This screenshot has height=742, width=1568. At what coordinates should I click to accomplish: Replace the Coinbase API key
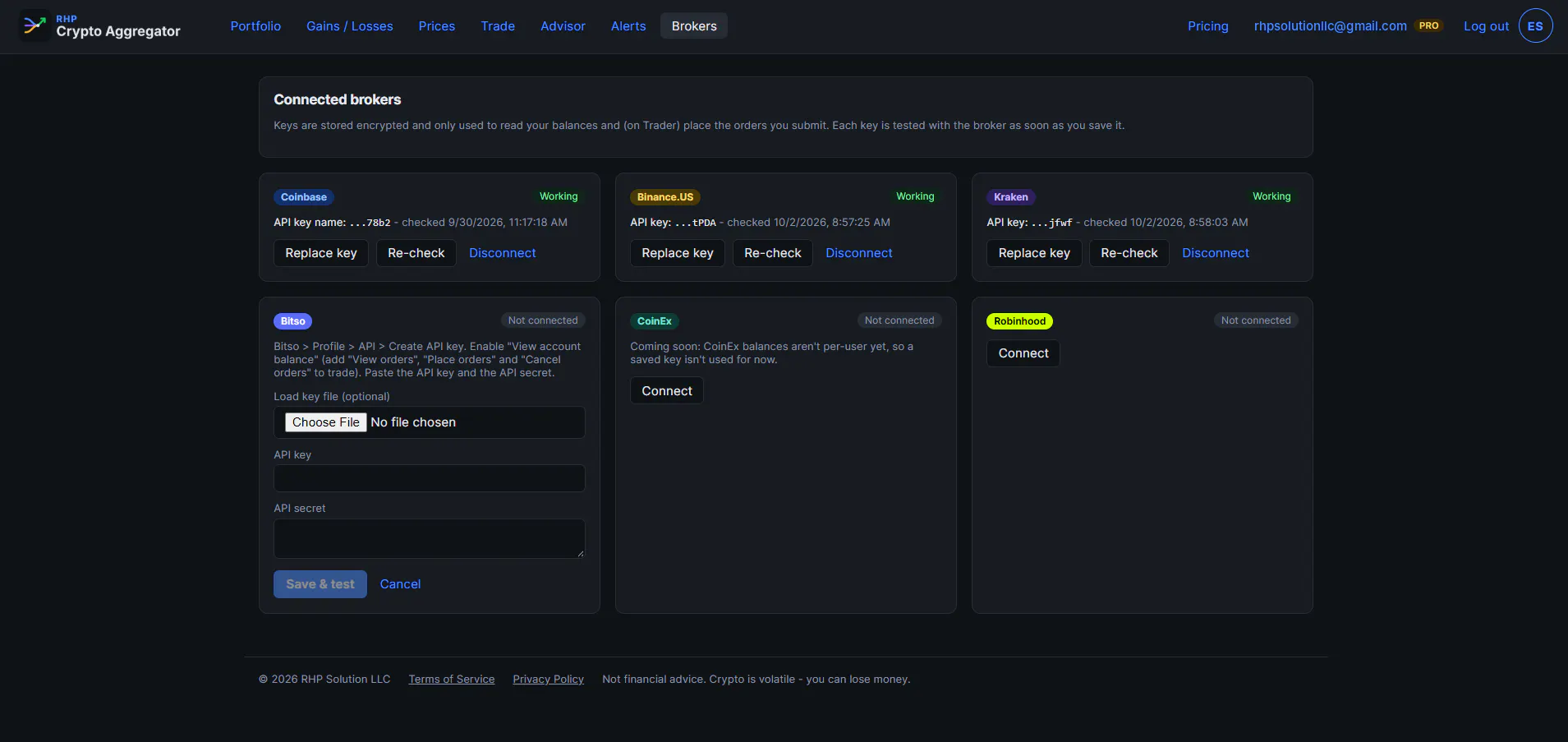click(321, 253)
